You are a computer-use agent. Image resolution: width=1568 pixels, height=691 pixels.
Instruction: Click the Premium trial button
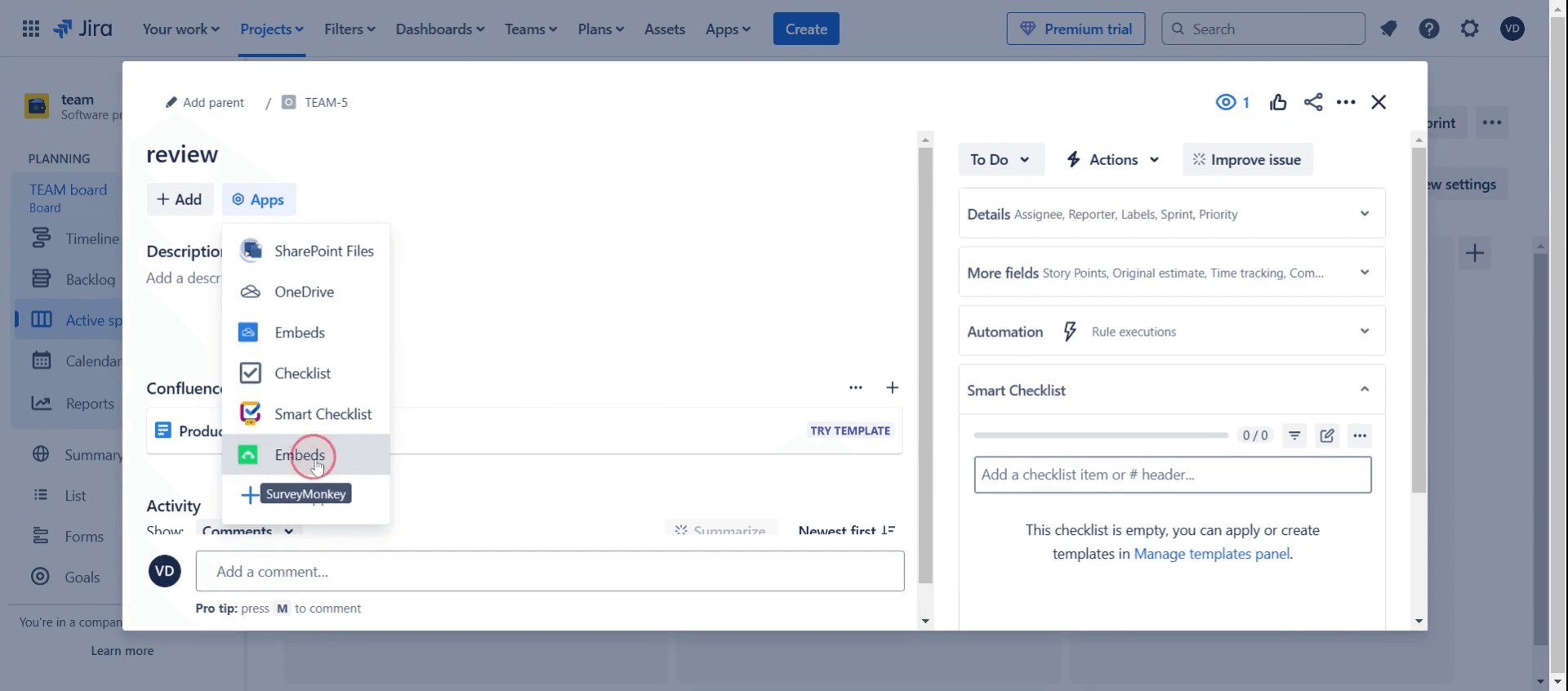click(1076, 29)
